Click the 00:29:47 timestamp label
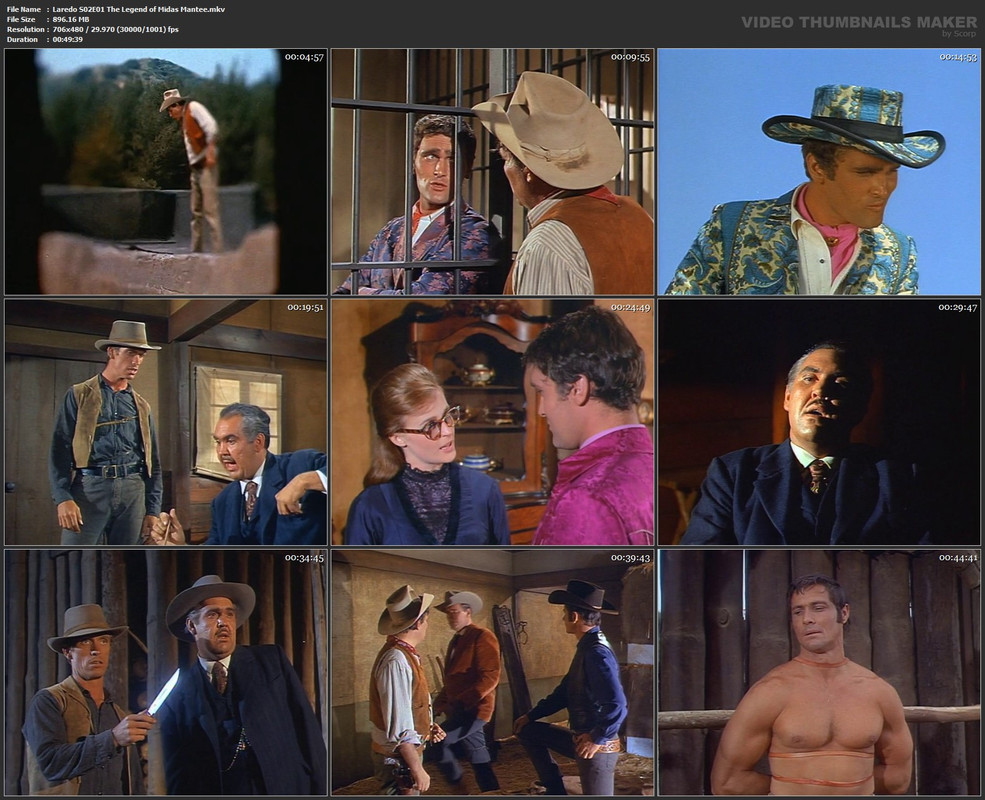The image size is (985, 800). click(958, 308)
